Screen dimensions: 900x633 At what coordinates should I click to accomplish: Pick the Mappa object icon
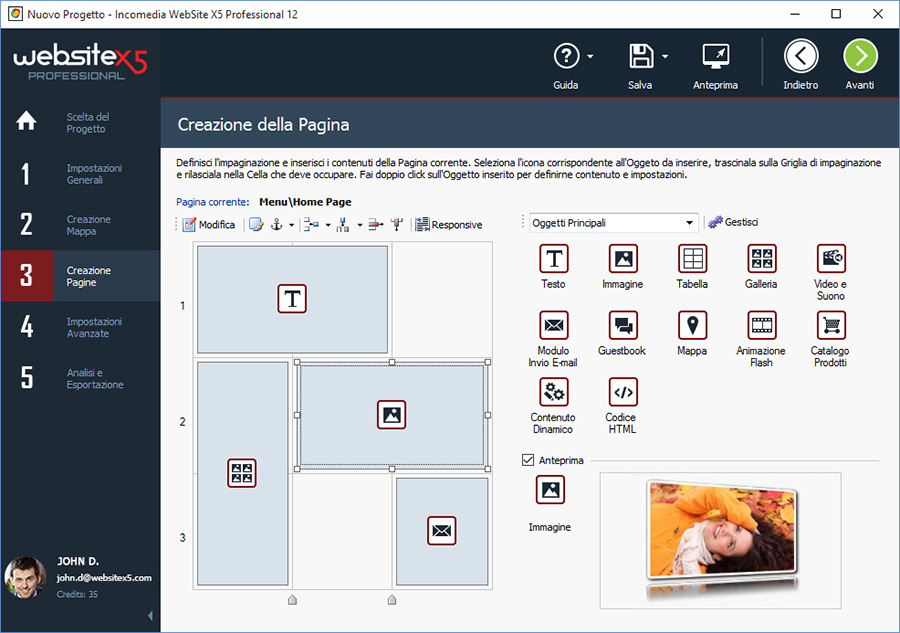[692, 326]
